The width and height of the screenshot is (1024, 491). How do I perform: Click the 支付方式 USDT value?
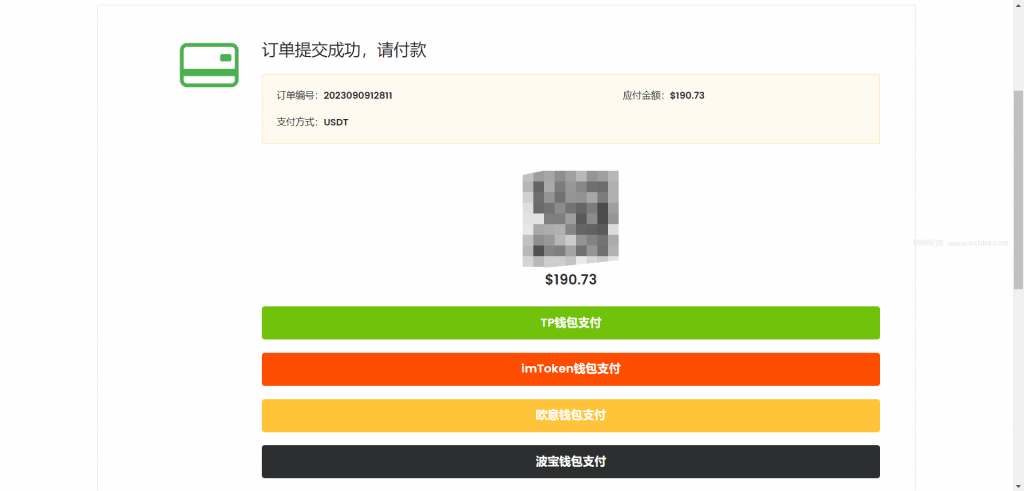(336, 122)
